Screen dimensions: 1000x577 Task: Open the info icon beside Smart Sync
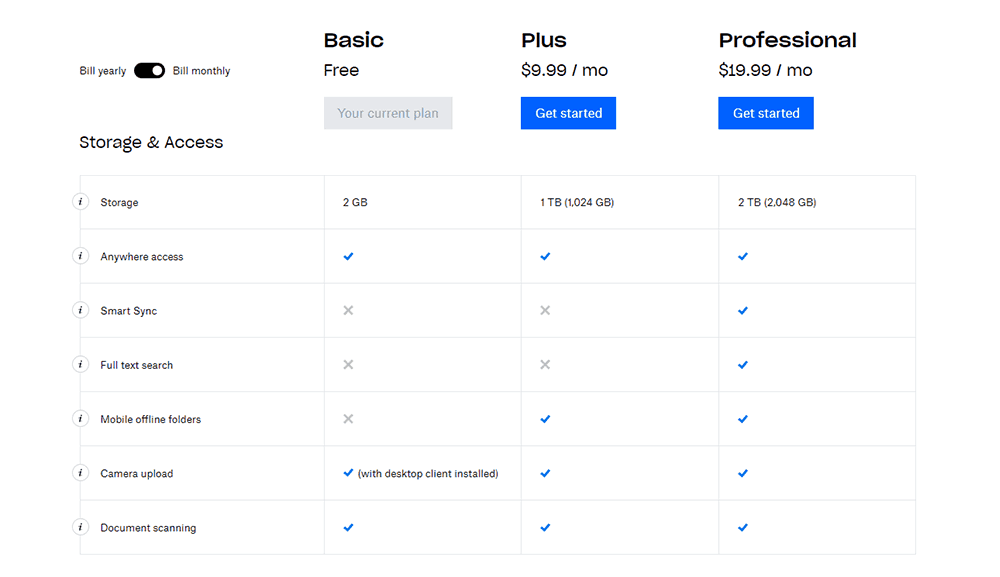tap(80, 310)
